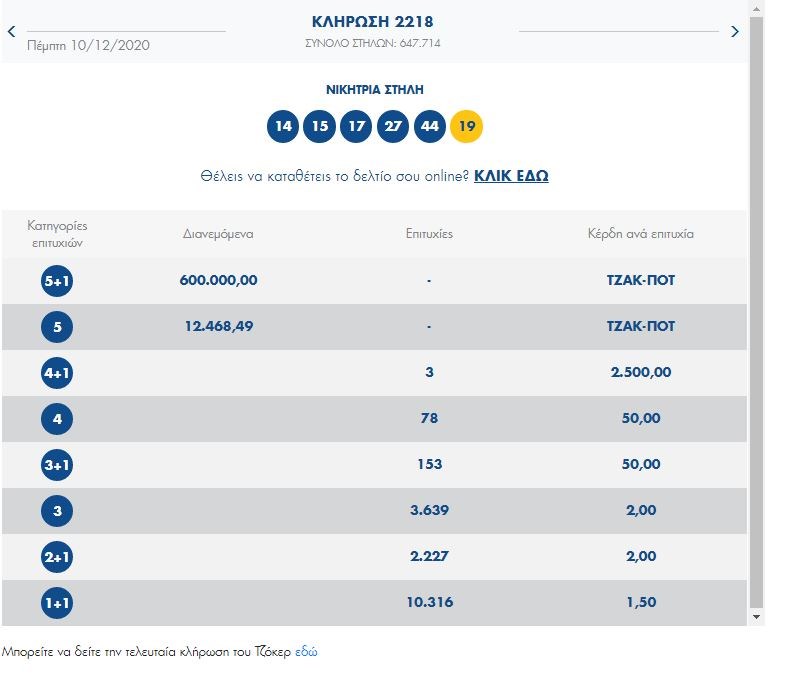The height and width of the screenshot is (681, 797).
Task: Click the number 44 ball
Action: click(430, 126)
